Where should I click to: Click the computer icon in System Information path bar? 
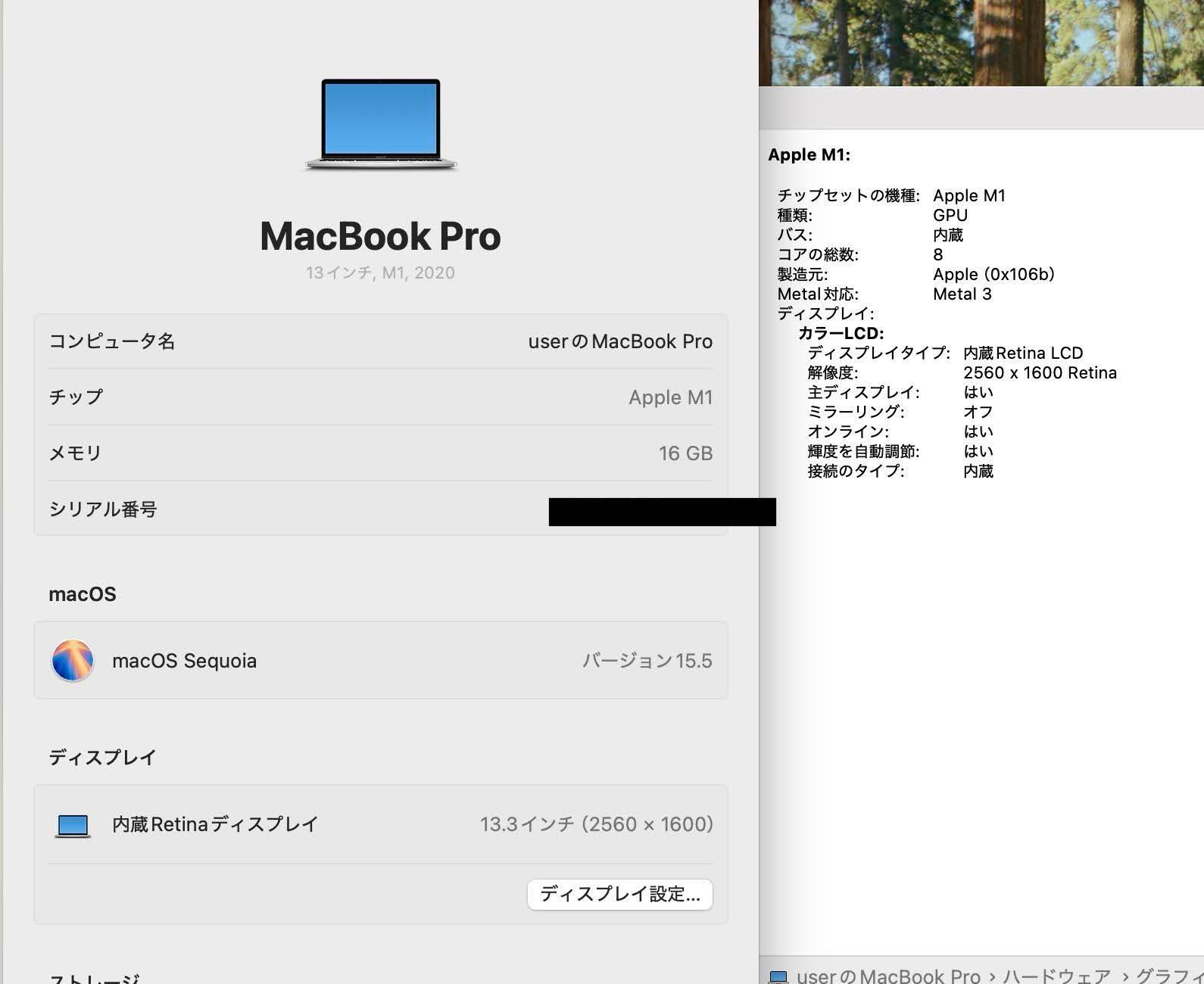[x=778, y=976]
